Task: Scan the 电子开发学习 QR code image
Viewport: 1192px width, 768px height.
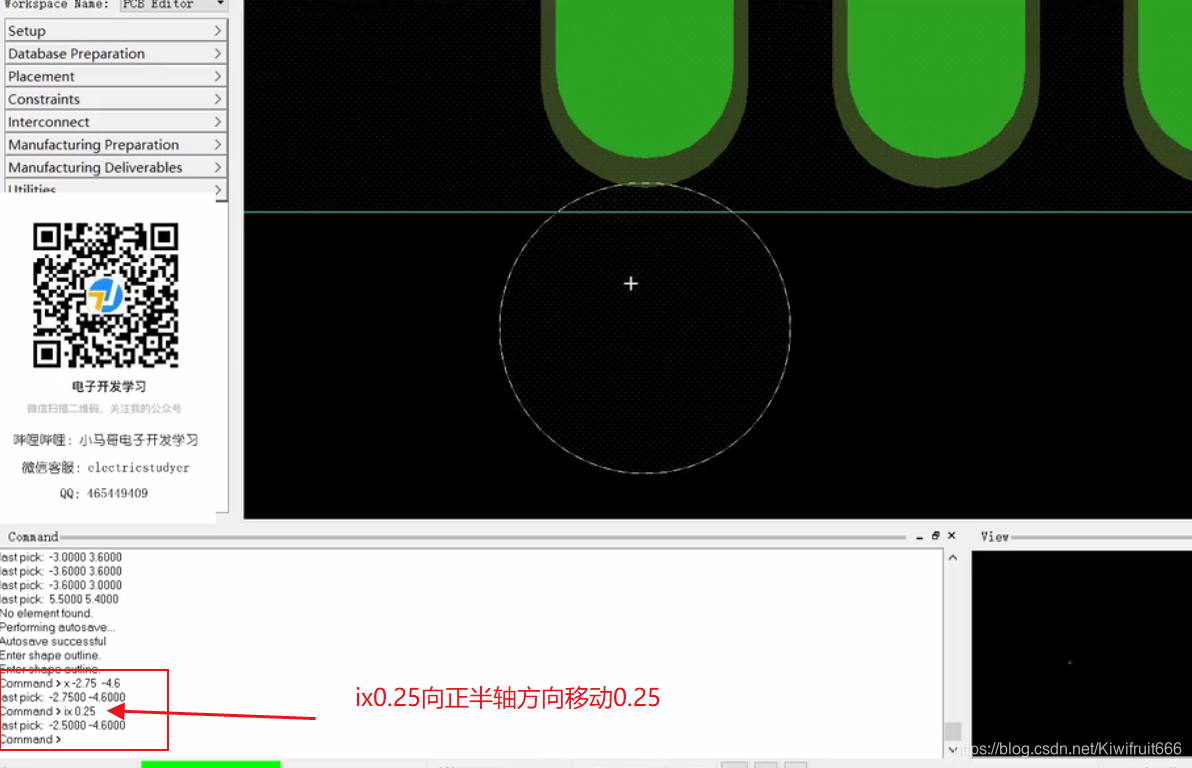Action: click(x=105, y=297)
